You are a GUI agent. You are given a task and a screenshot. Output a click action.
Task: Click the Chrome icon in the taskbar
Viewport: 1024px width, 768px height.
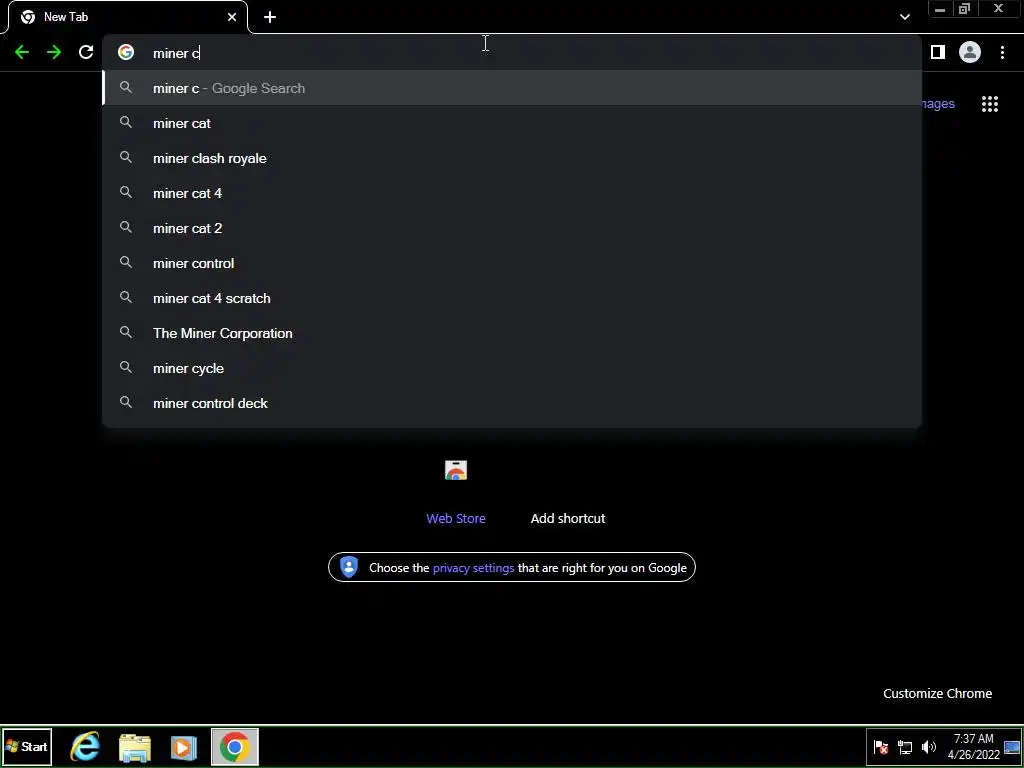pyautogui.click(x=235, y=746)
